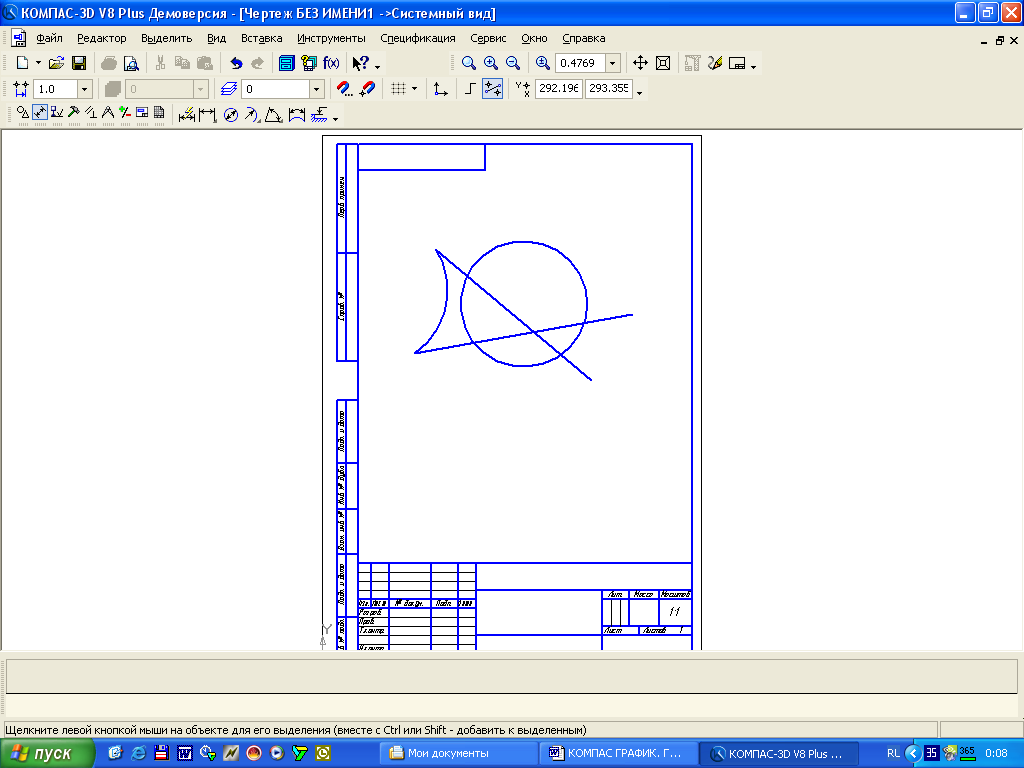Open the editing panel hammer icon
The height and width of the screenshot is (768, 1024).
point(74,114)
